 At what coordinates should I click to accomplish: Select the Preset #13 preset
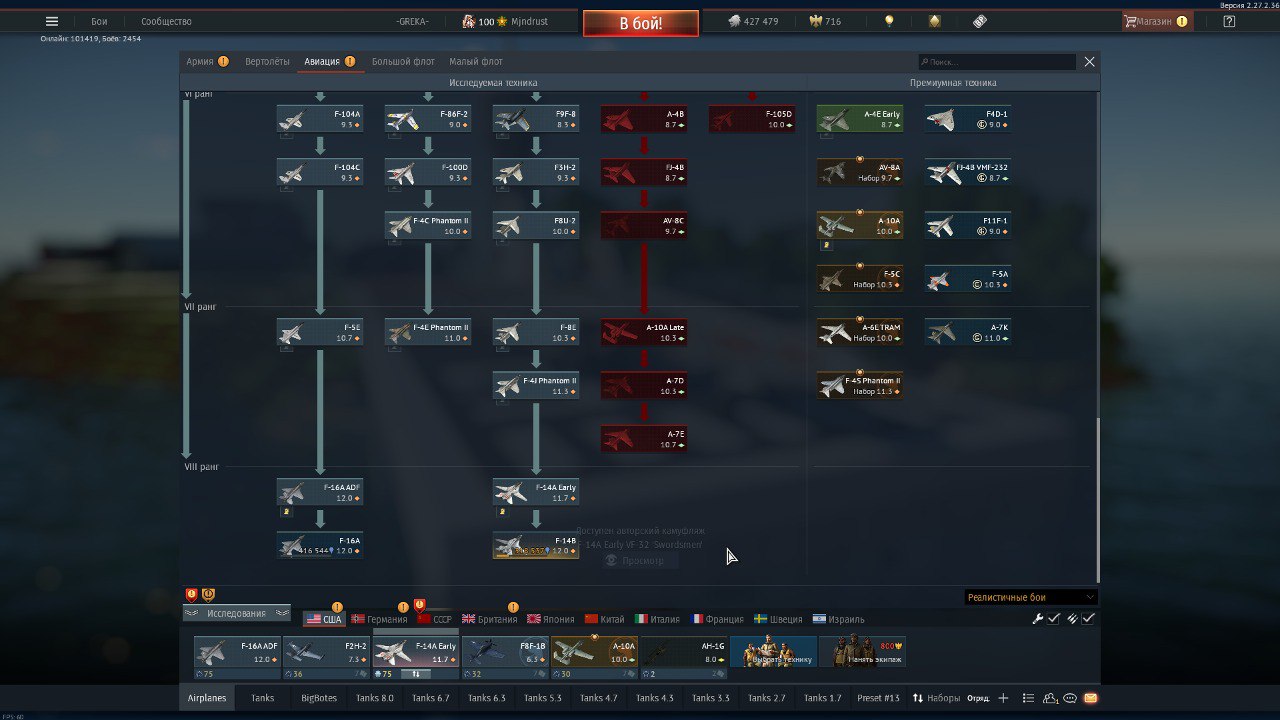[878, 698]
